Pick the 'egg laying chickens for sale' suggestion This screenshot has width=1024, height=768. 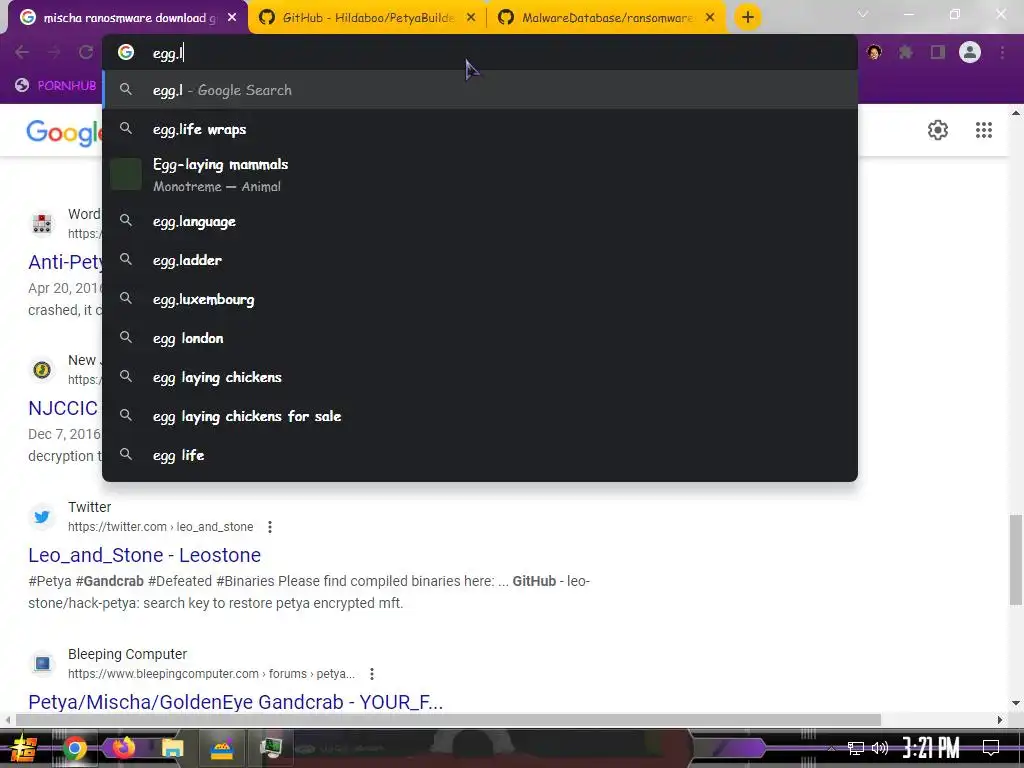pyautogui.click(x=479, y=416)
